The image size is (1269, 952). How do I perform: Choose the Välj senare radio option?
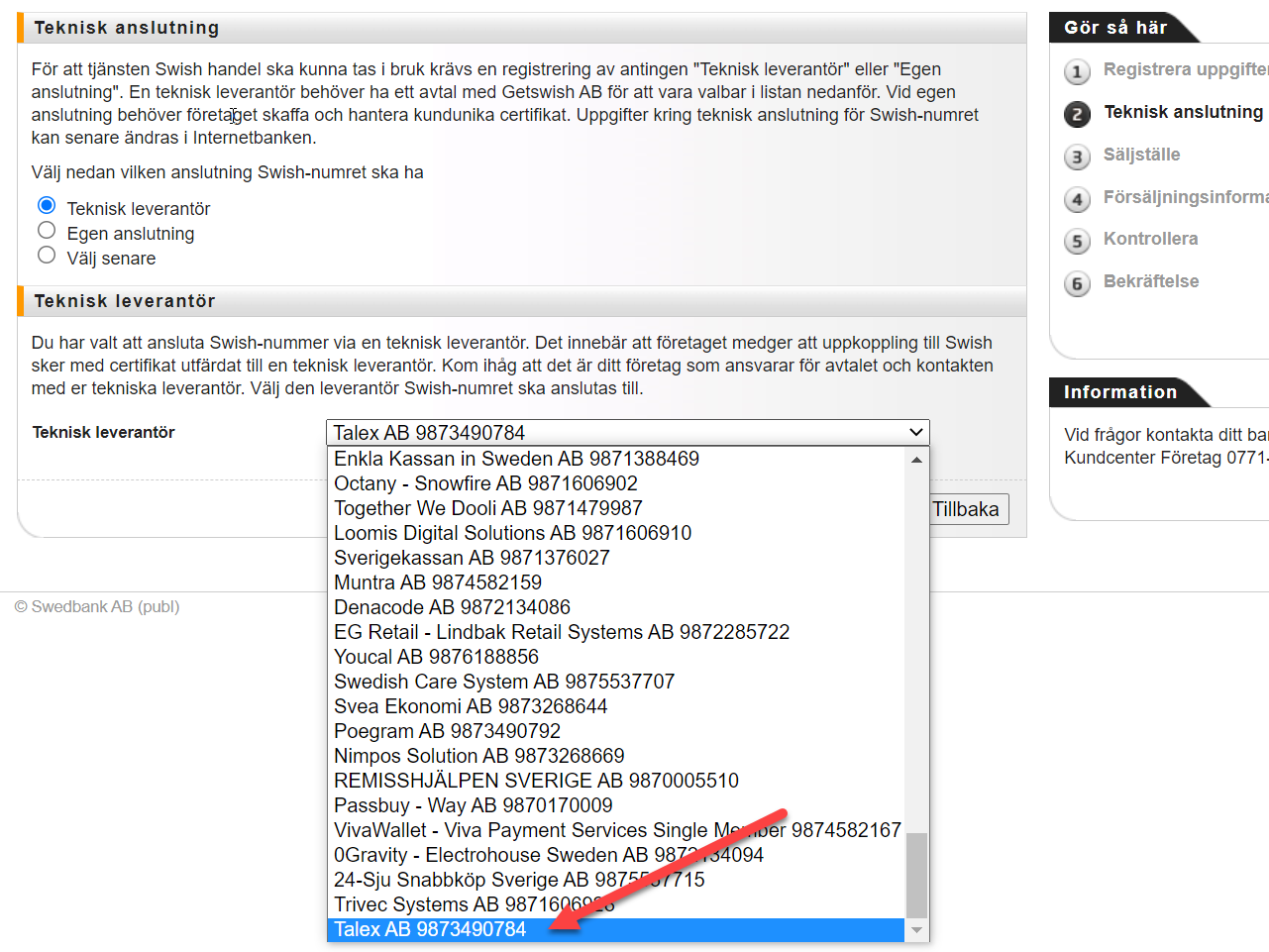(47, 256)
